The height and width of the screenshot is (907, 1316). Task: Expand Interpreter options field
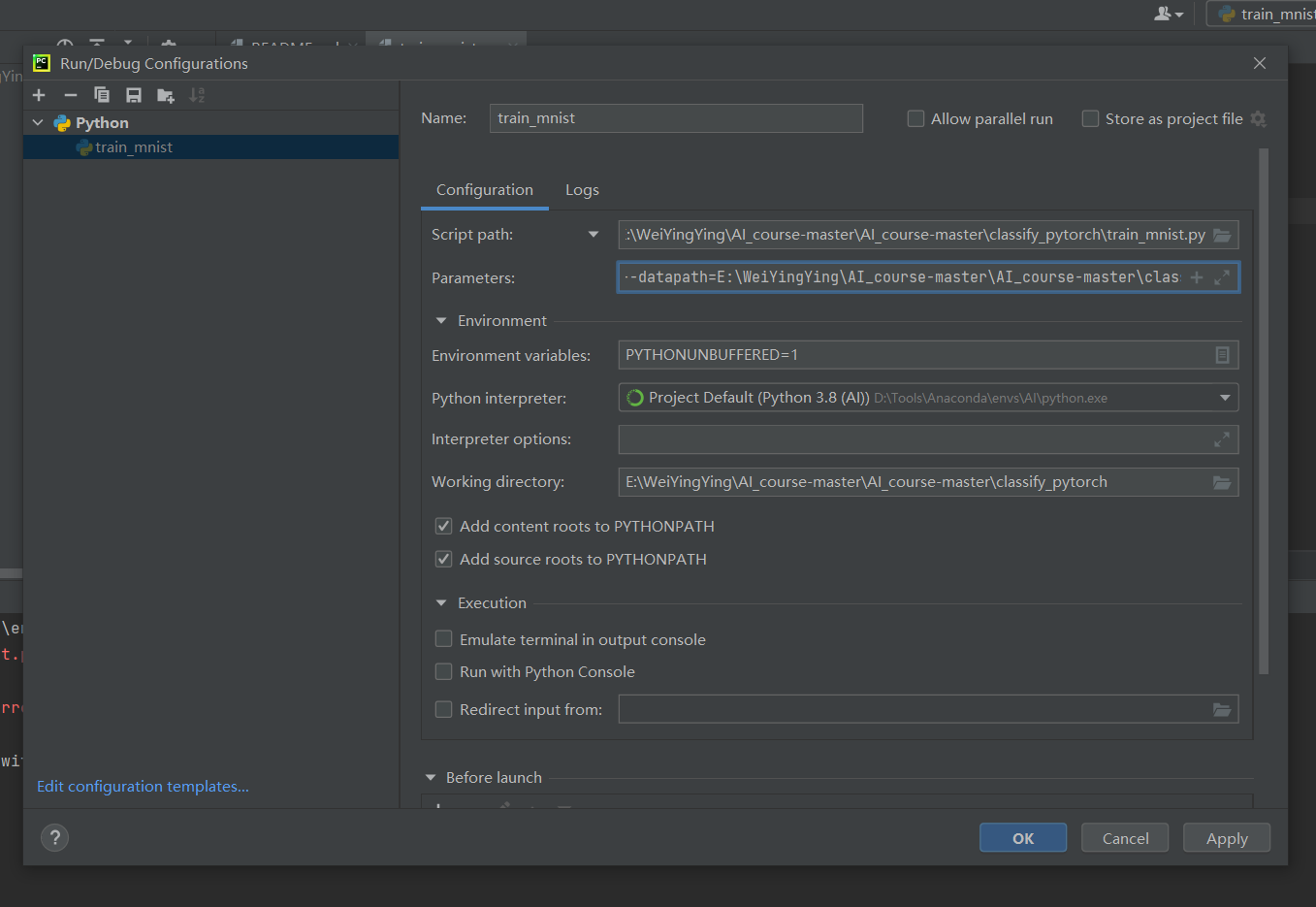(1222, 439)
